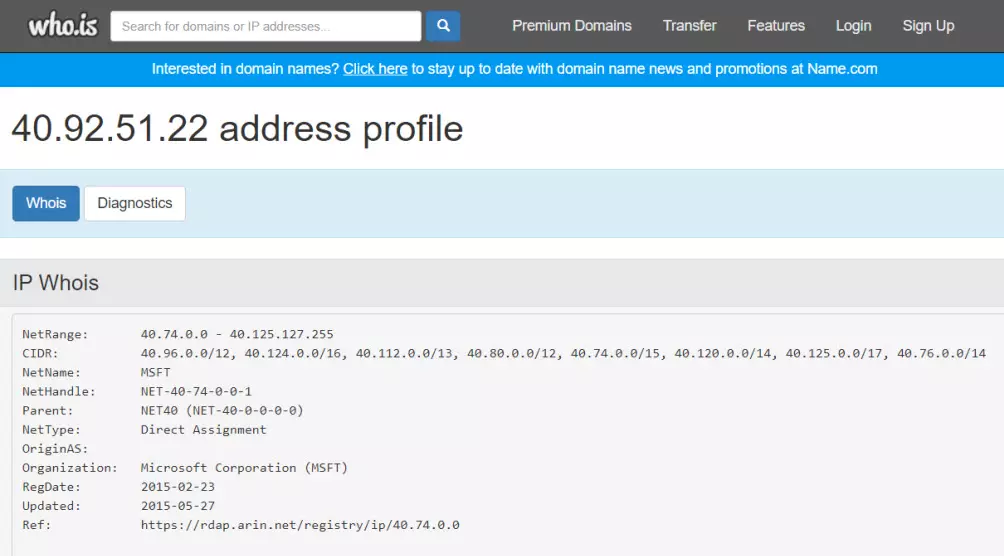Viewport: 1004px width, 556px height.
Task: Click the NetHandle value 'NET-40-74-0-0-1'
Action: coord(196,391)
